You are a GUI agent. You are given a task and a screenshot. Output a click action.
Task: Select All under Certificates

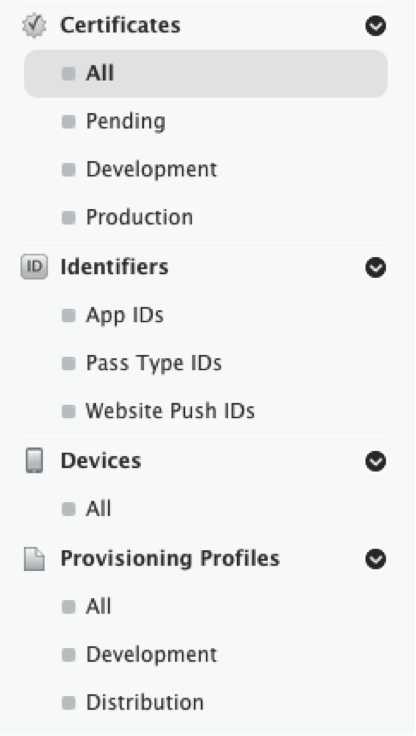tap(206, 74)
